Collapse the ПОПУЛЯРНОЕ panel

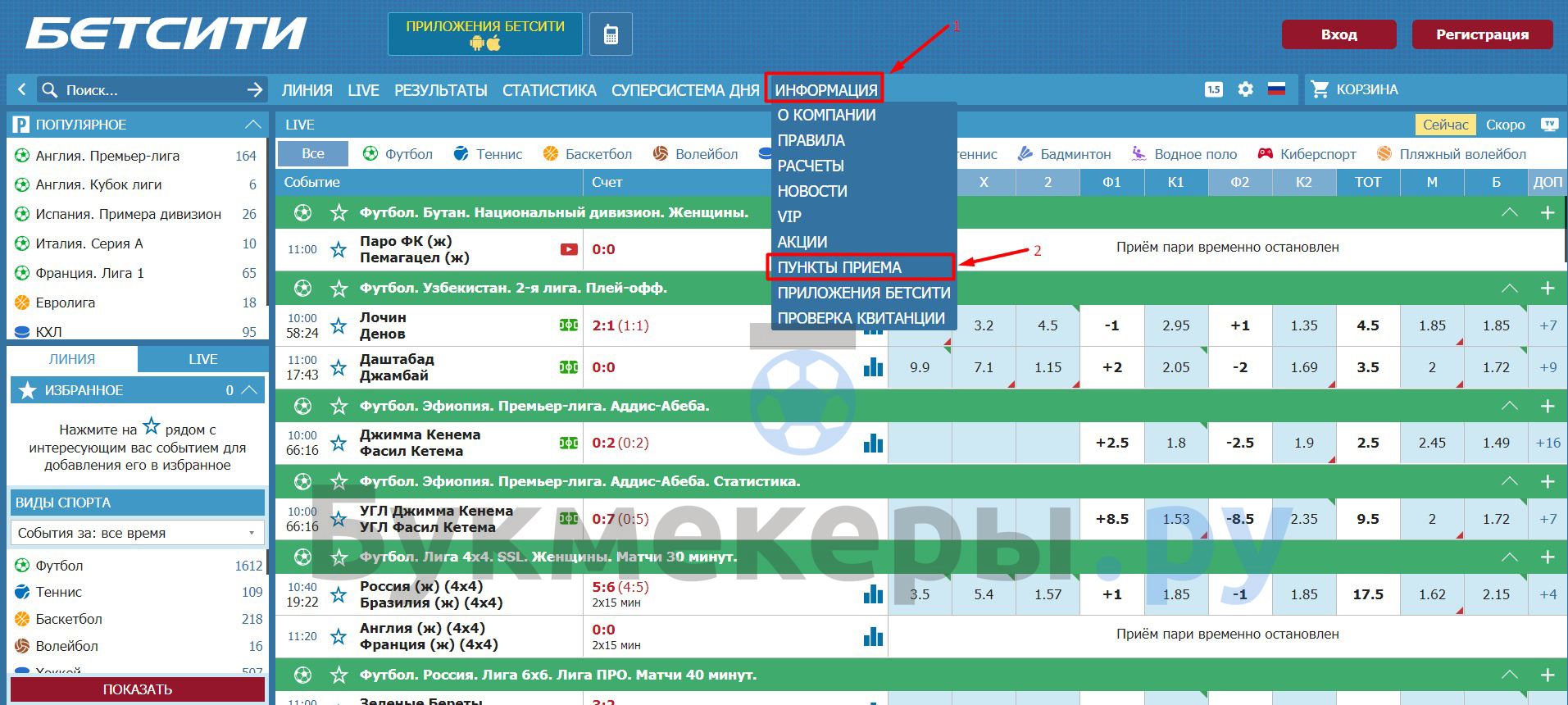pos(252,125)
